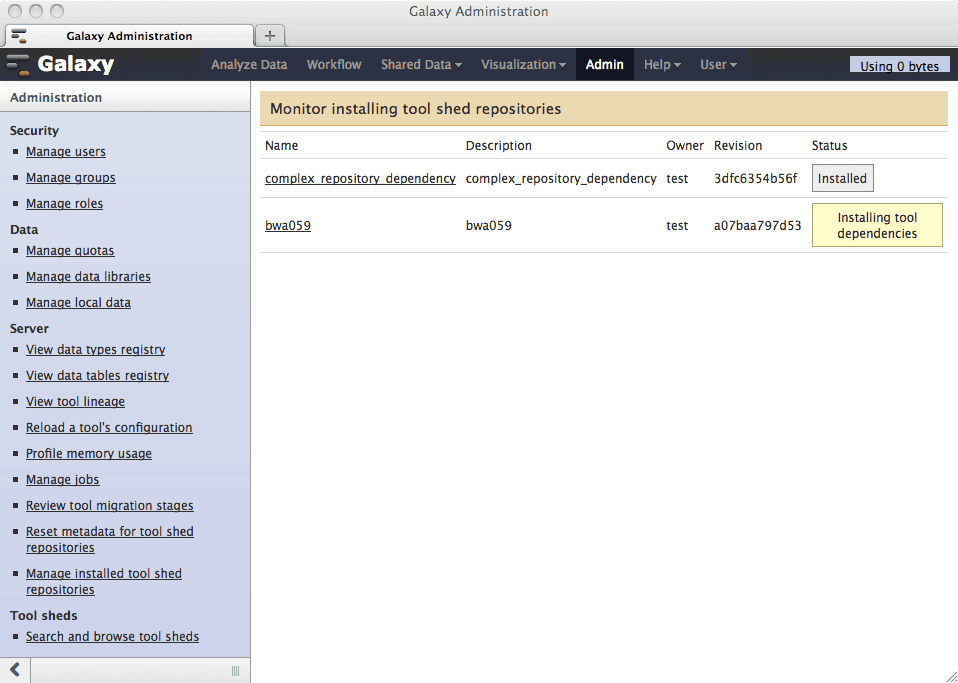Open Manage data libraries
The height and width of the screenshot is (683, 958).
(x=88, y=277)
